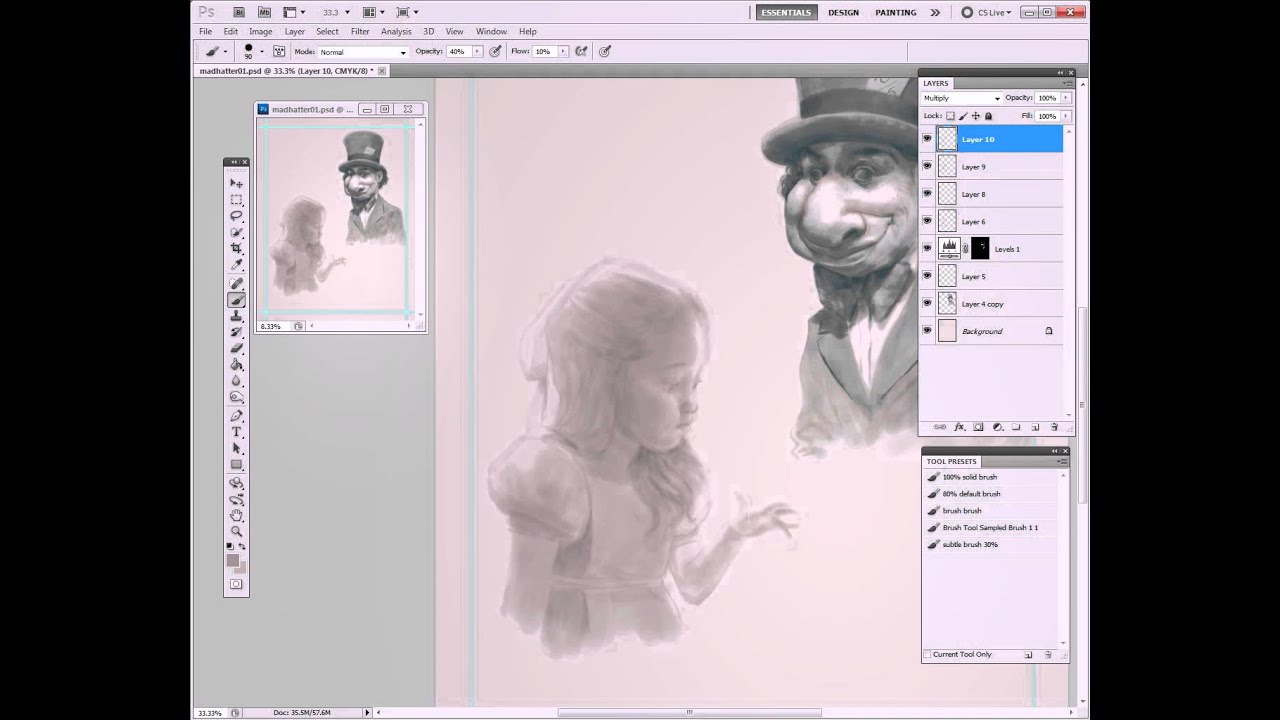Select the Eraser tool
This screenshot has width=1280, height=720.
236,348
